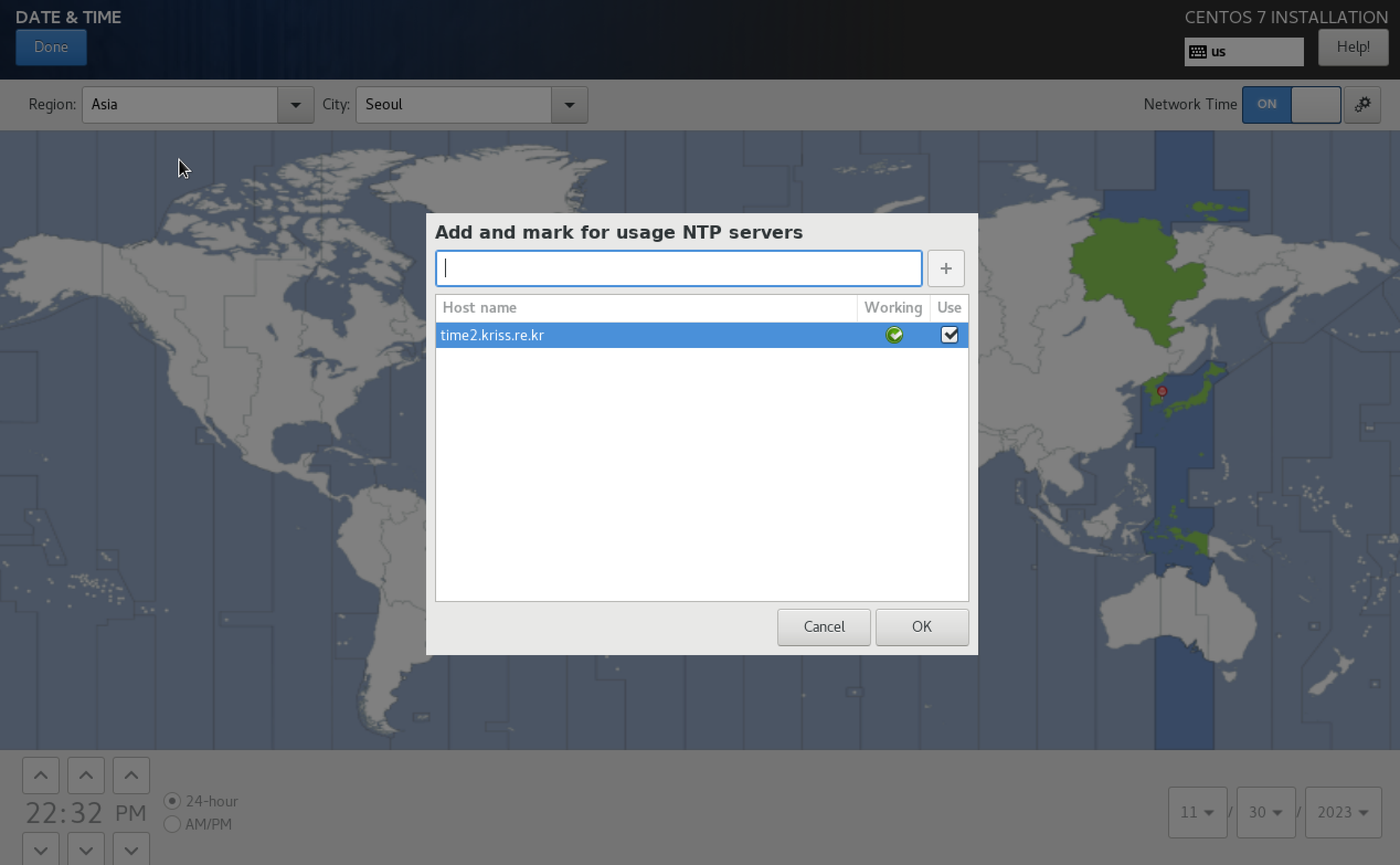Open the year dropdown showing 2023

1343,813
